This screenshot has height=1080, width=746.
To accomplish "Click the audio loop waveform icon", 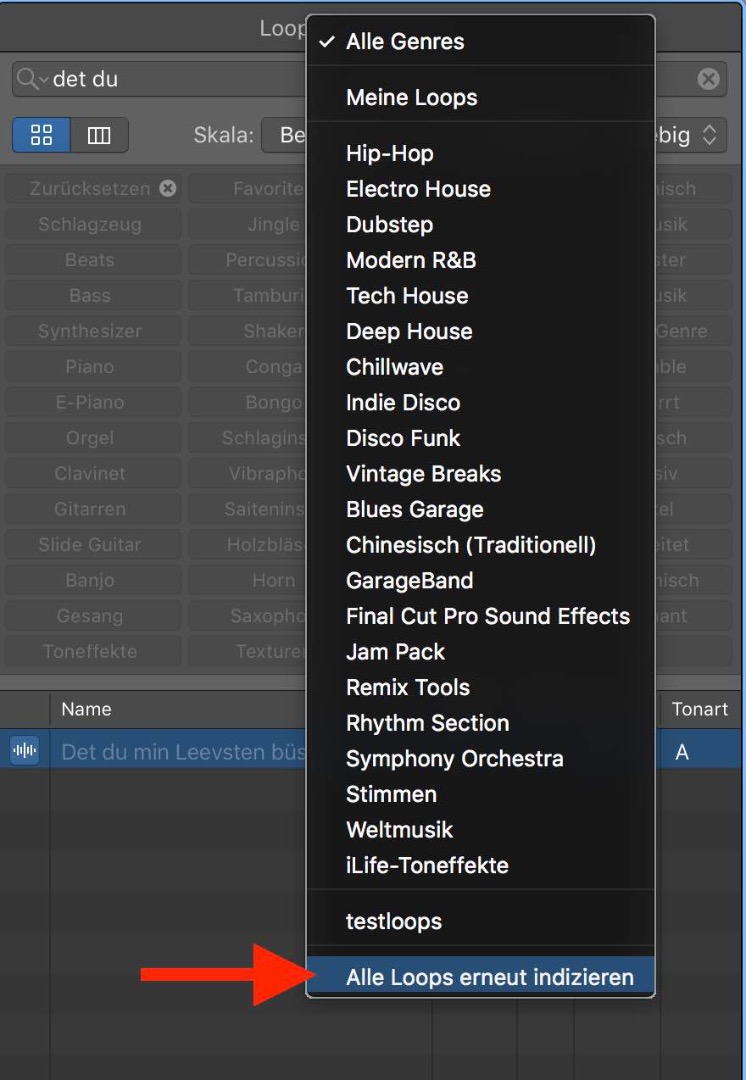I will (24, 751).
